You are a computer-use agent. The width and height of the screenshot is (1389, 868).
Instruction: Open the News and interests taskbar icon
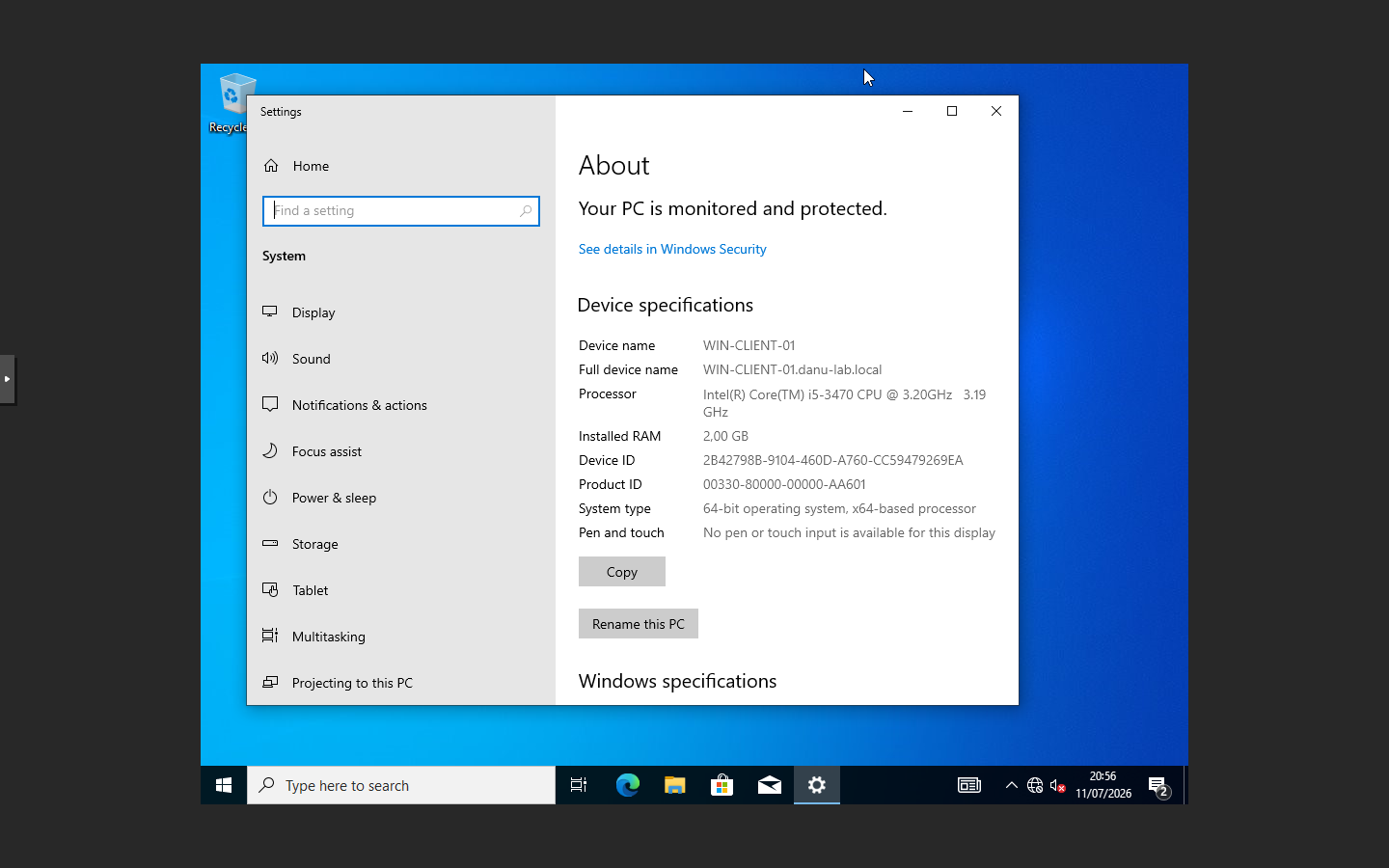click(x=968, y=785)
